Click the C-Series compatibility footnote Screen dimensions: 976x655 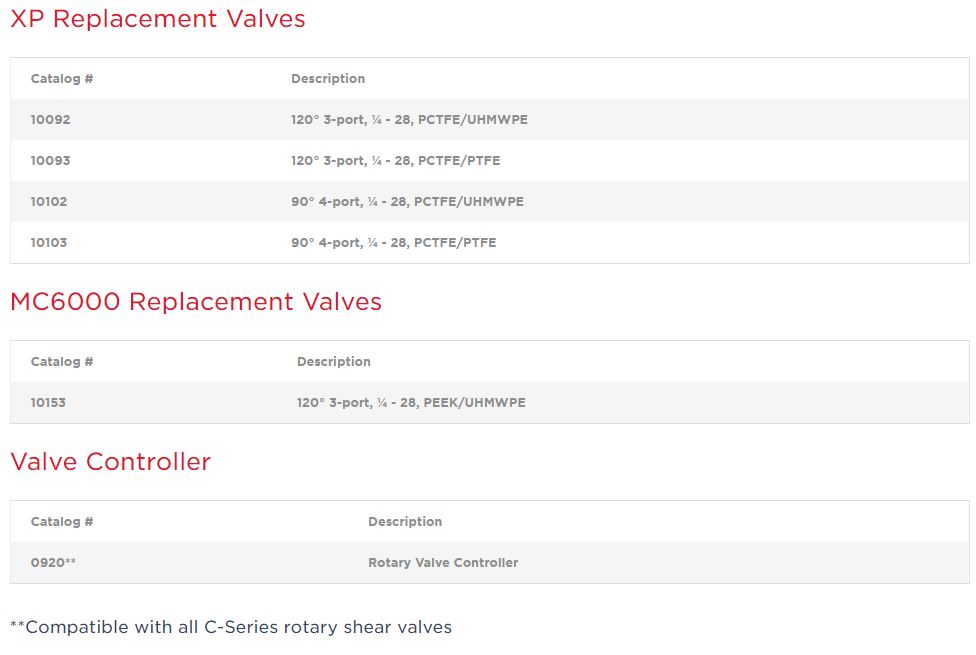(x=231, y=627)
